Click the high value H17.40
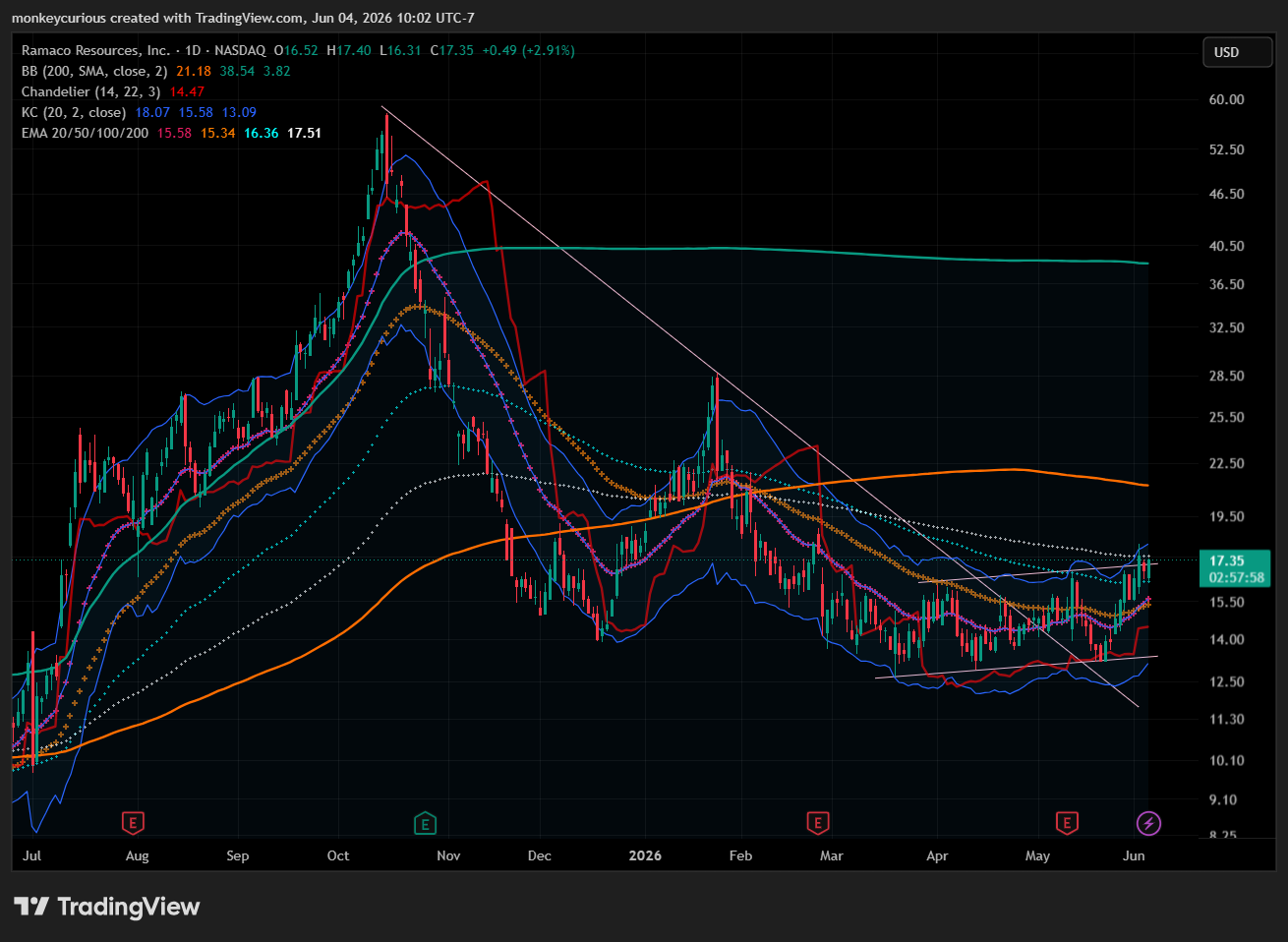The height and width of the screenshot is (942, 1288). click(x=349, y=50)
